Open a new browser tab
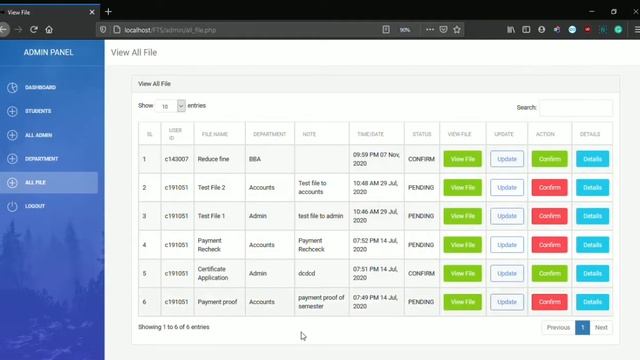The height and width of the screenshot is (360, 640). (108, 12)
